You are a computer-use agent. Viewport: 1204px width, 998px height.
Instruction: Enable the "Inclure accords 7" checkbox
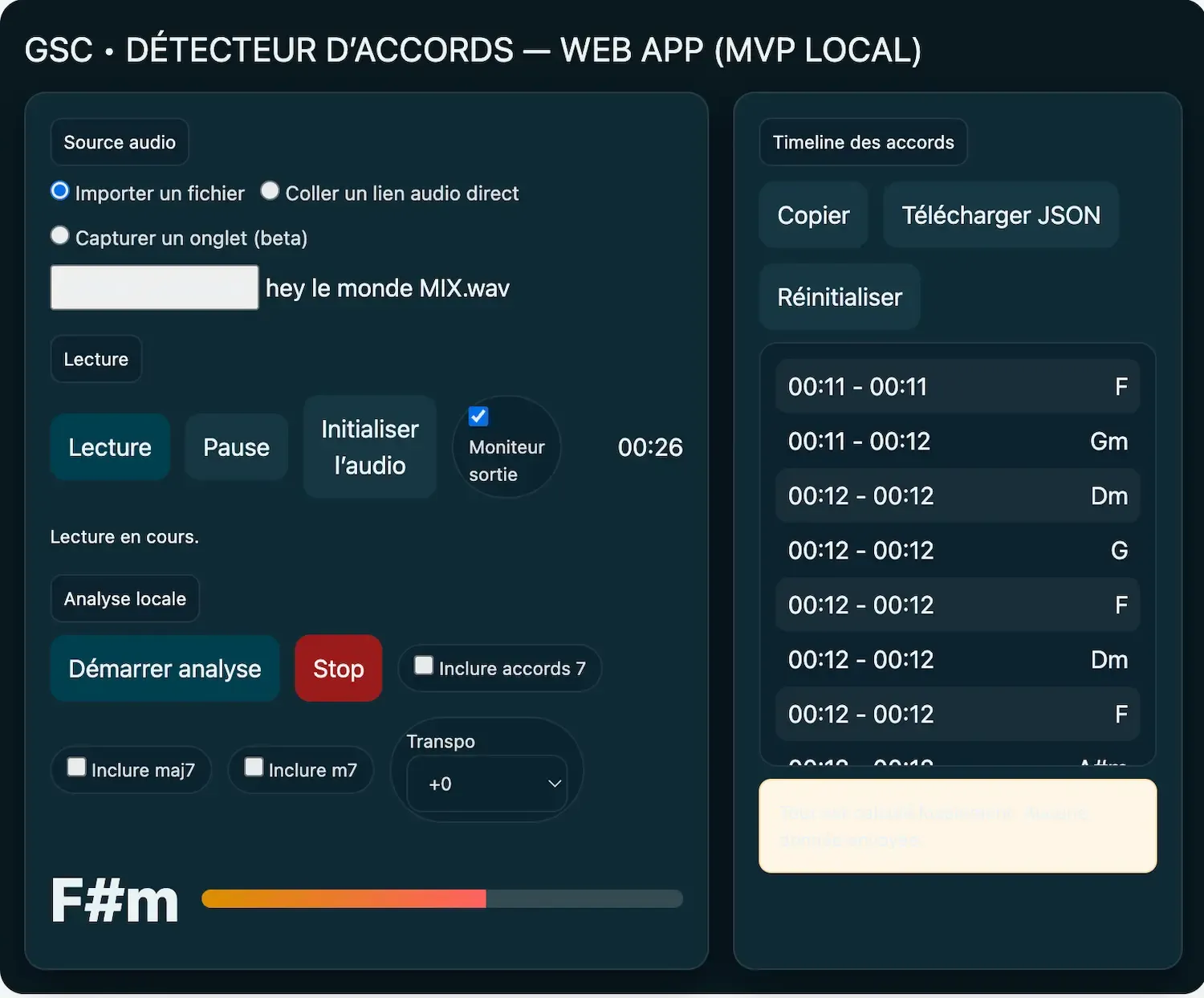(x=423, y=666)
